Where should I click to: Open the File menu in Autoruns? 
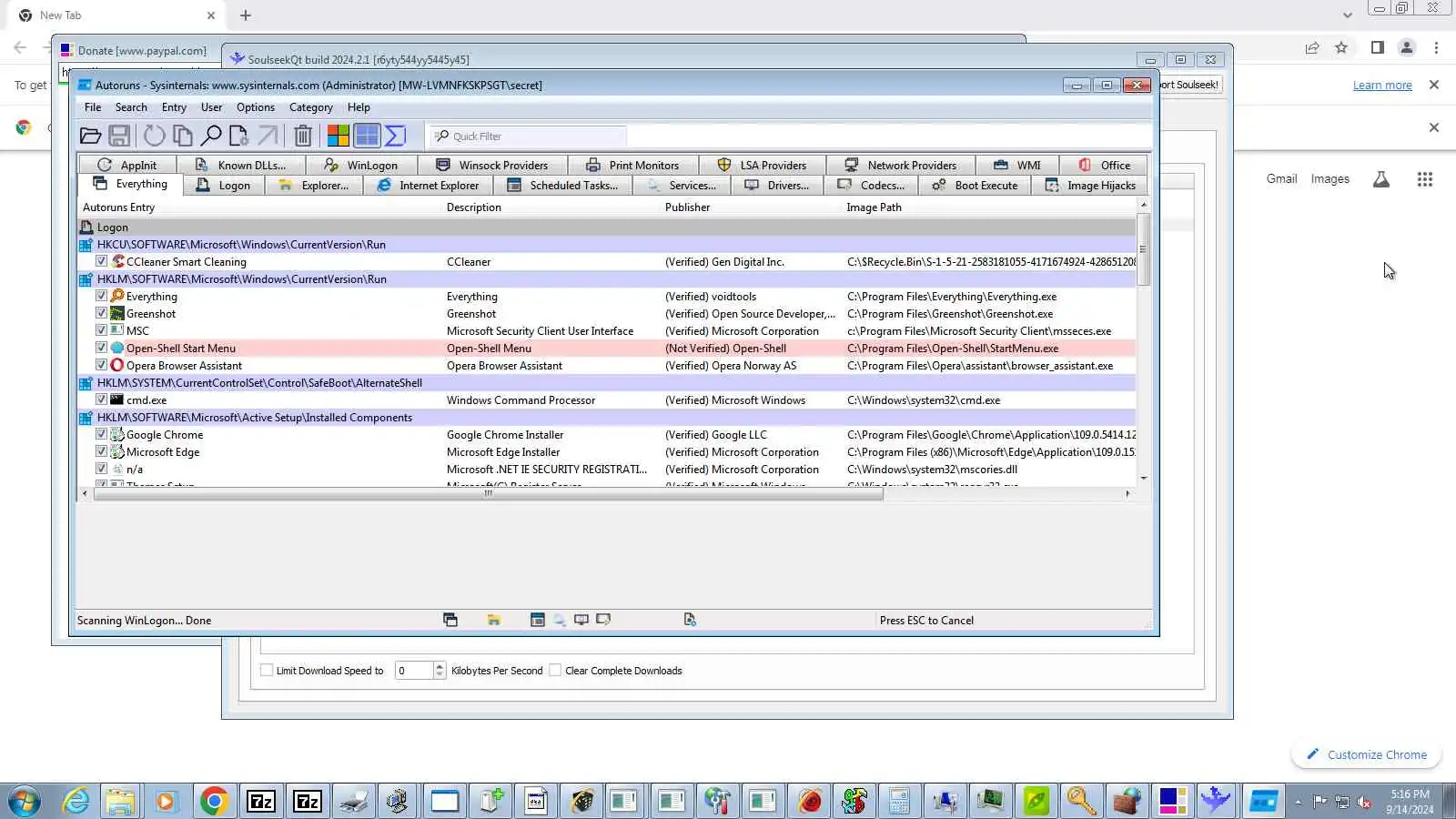coord(93,107)
